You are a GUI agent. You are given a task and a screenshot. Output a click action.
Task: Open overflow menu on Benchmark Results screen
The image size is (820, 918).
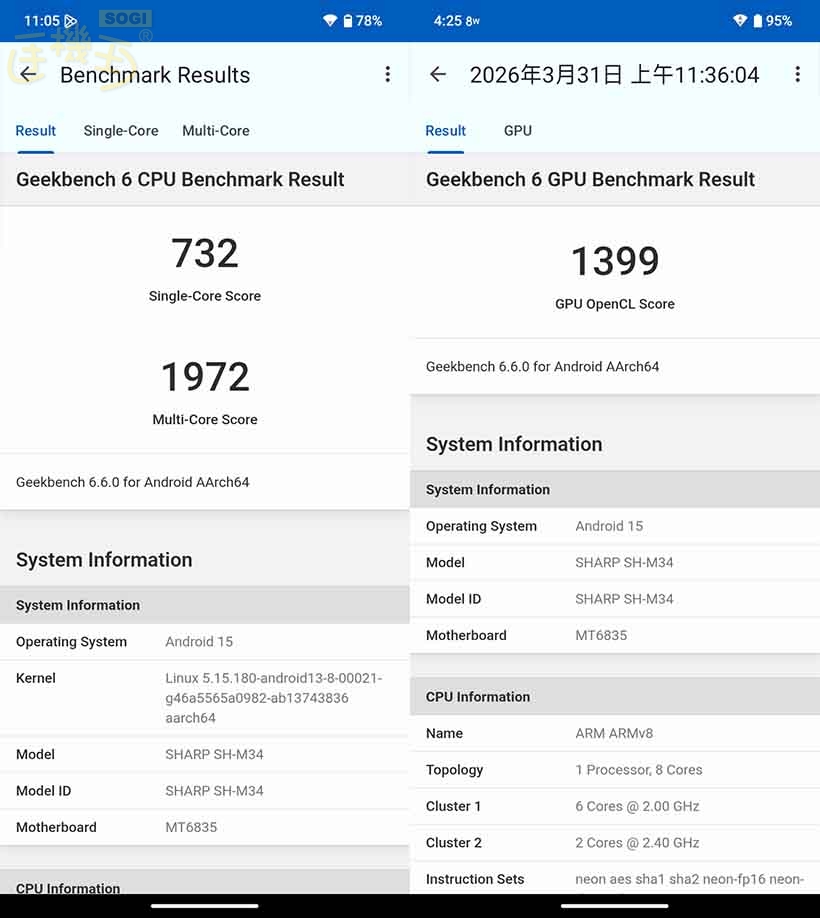[x=387, y=74]
